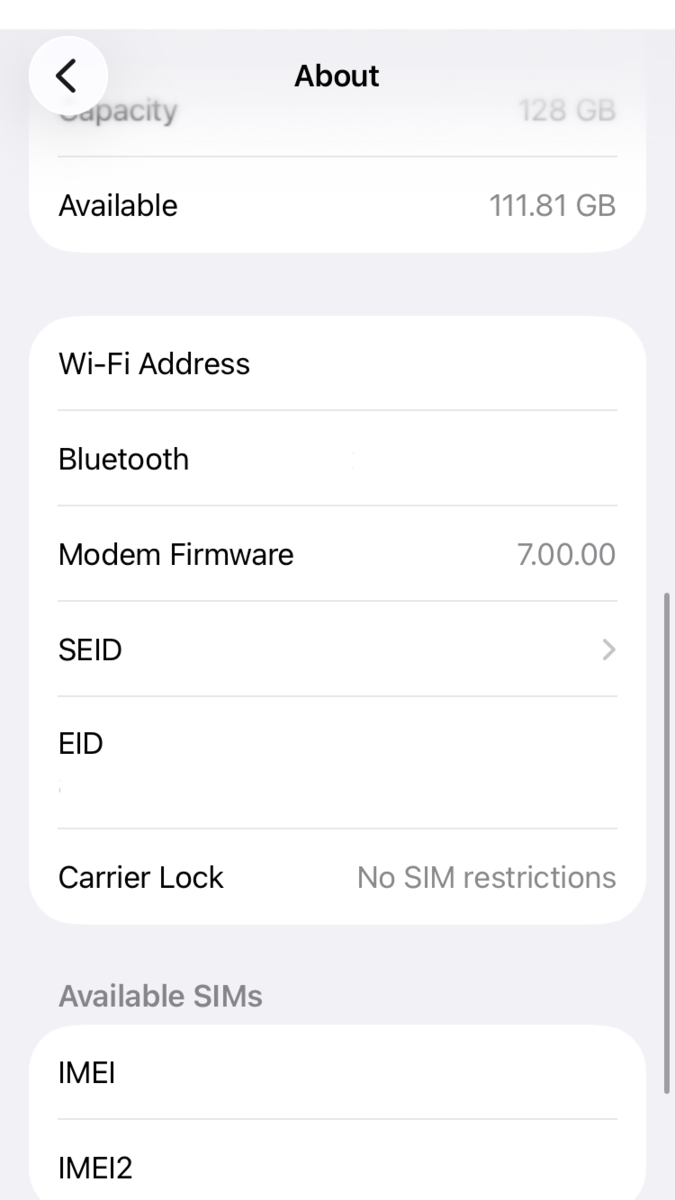
Task: Select the No SIM restrictions text
Action: click(486, 877)
